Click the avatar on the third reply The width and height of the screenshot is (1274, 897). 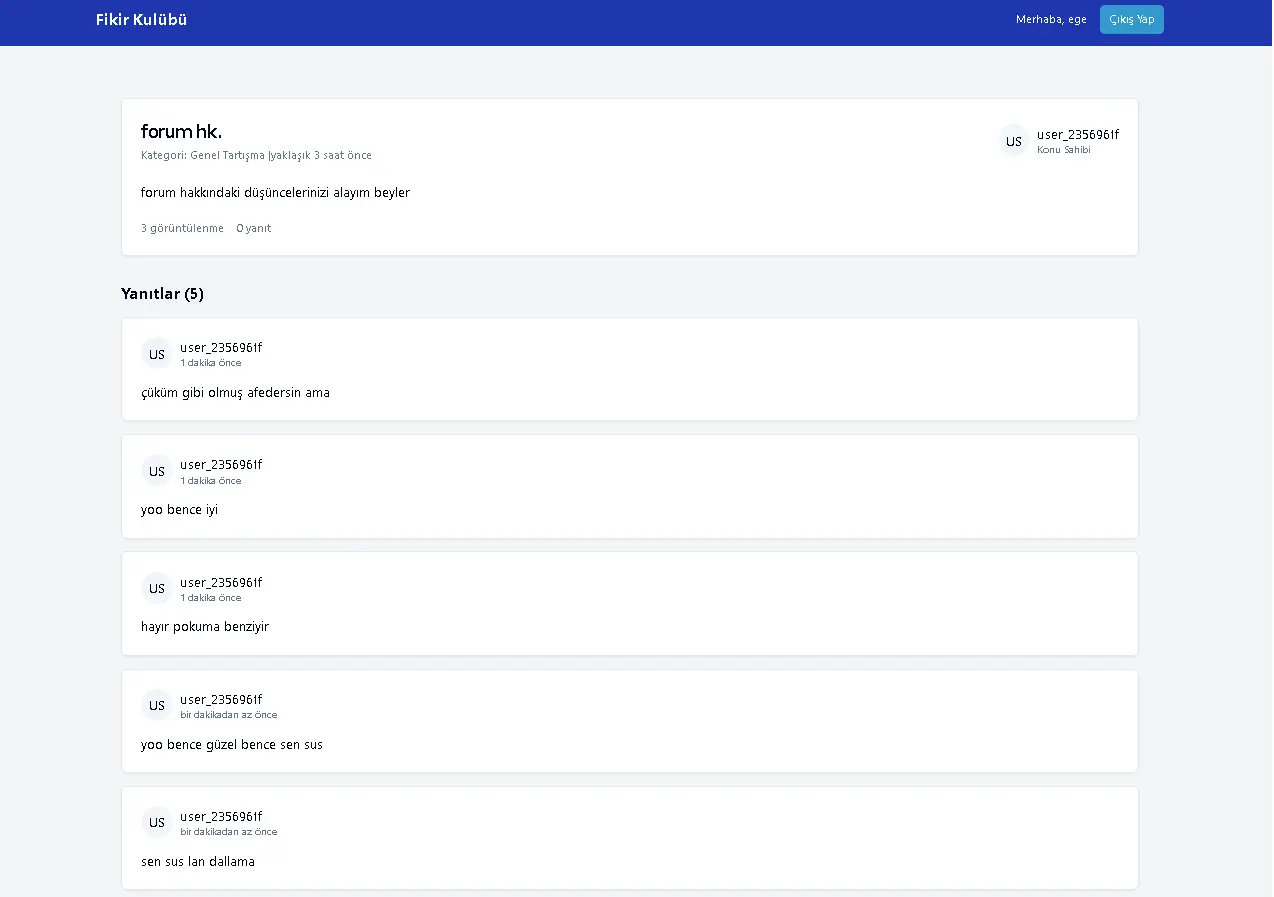[x=157, y=588]
